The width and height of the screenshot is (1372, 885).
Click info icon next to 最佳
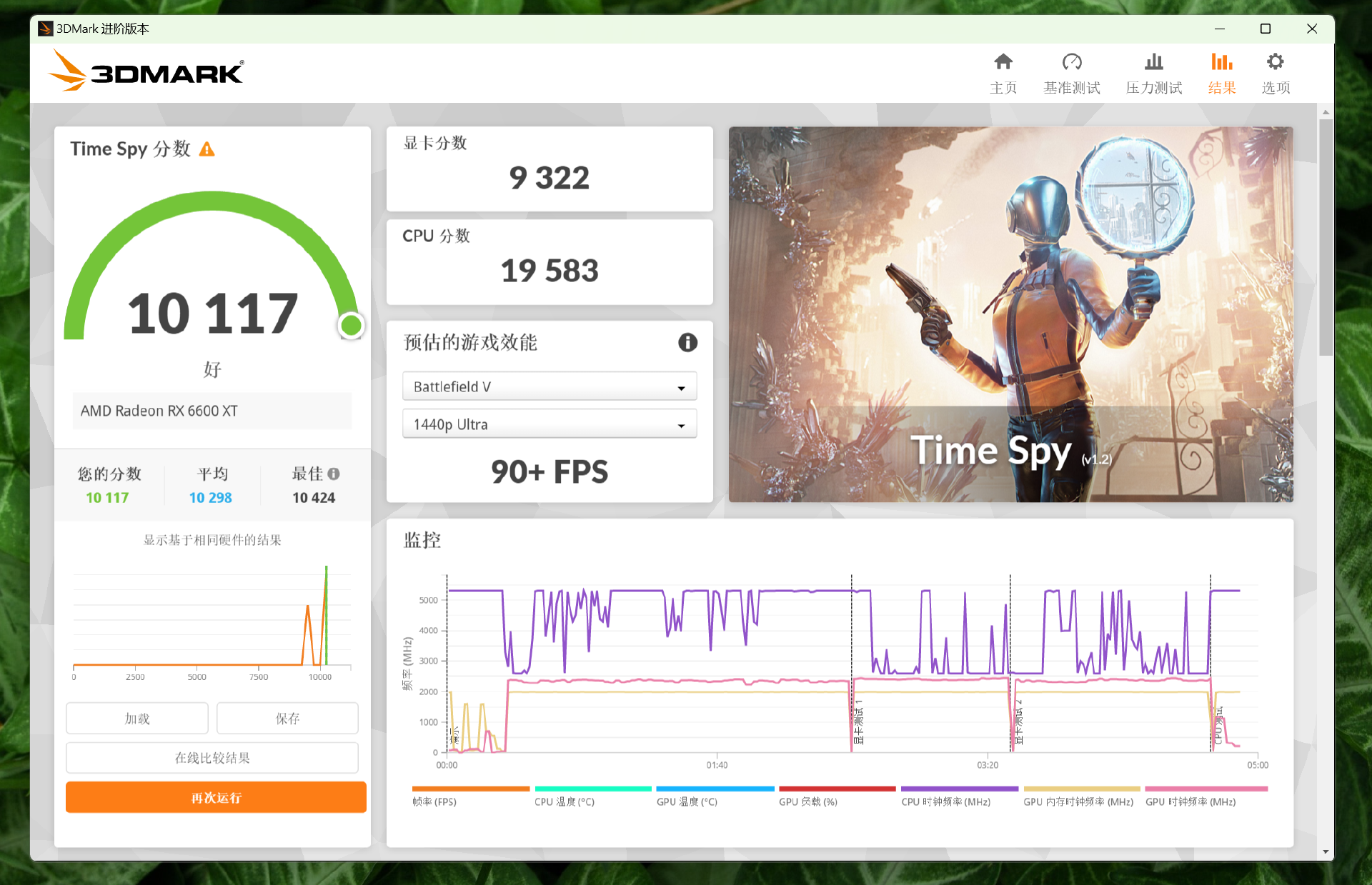pos(334,474)
